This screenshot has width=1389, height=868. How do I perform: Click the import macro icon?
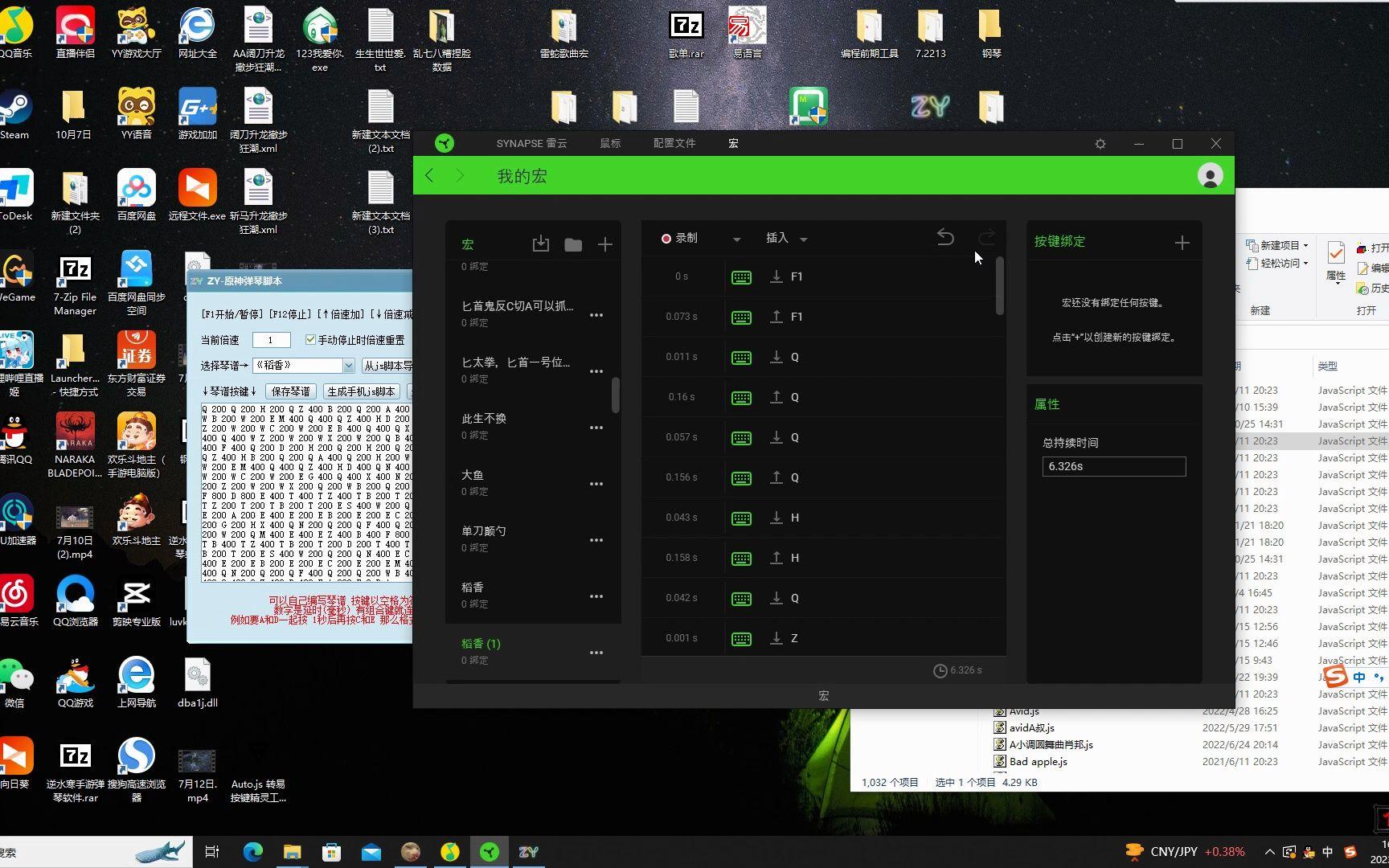[541, 244]
